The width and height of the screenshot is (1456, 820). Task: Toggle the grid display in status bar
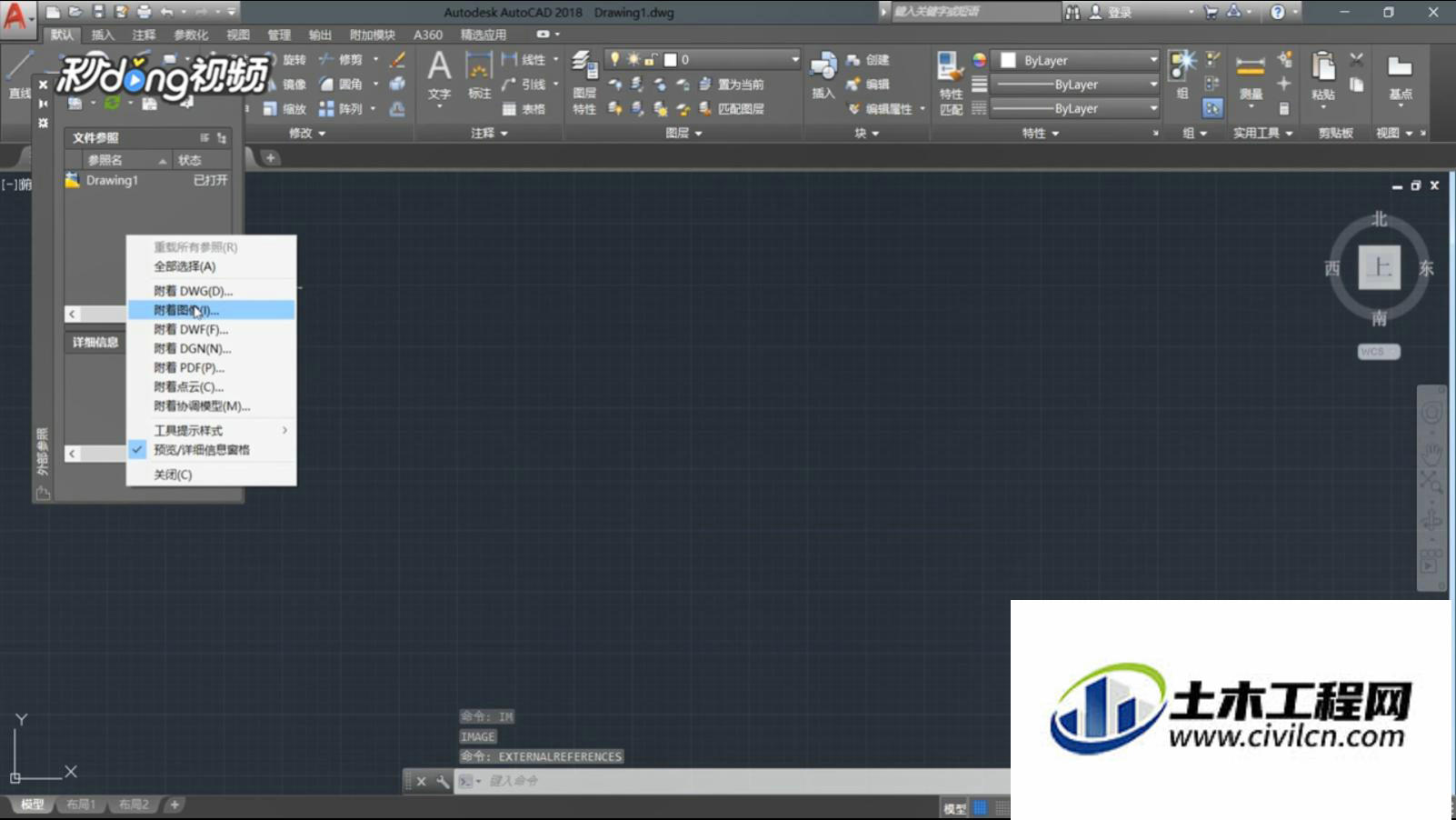(x=980, y=807)
